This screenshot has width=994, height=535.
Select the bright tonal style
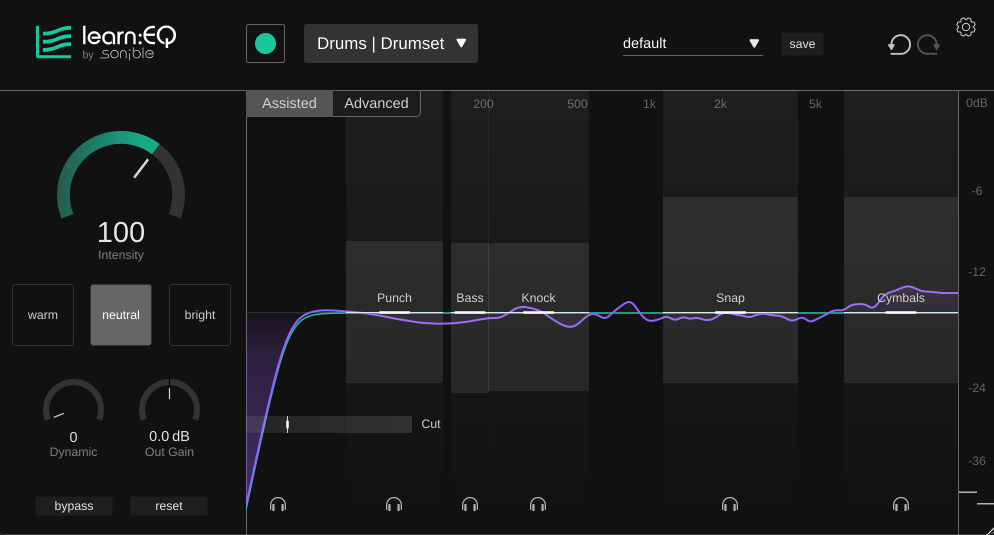(x=200, y=315)
